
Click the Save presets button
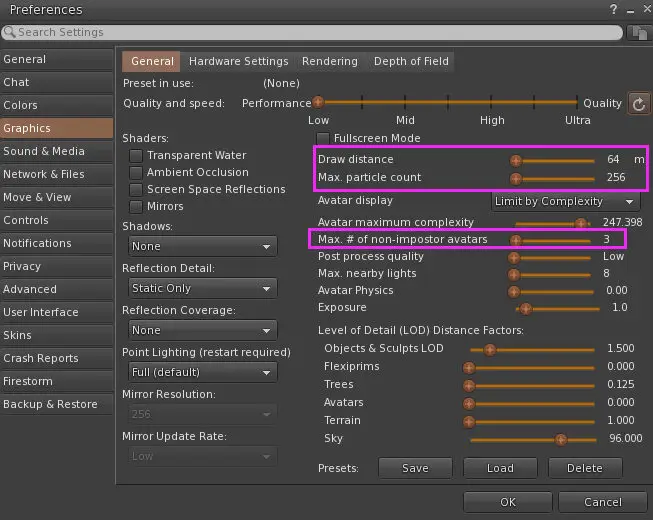click(x=415, y=468)
